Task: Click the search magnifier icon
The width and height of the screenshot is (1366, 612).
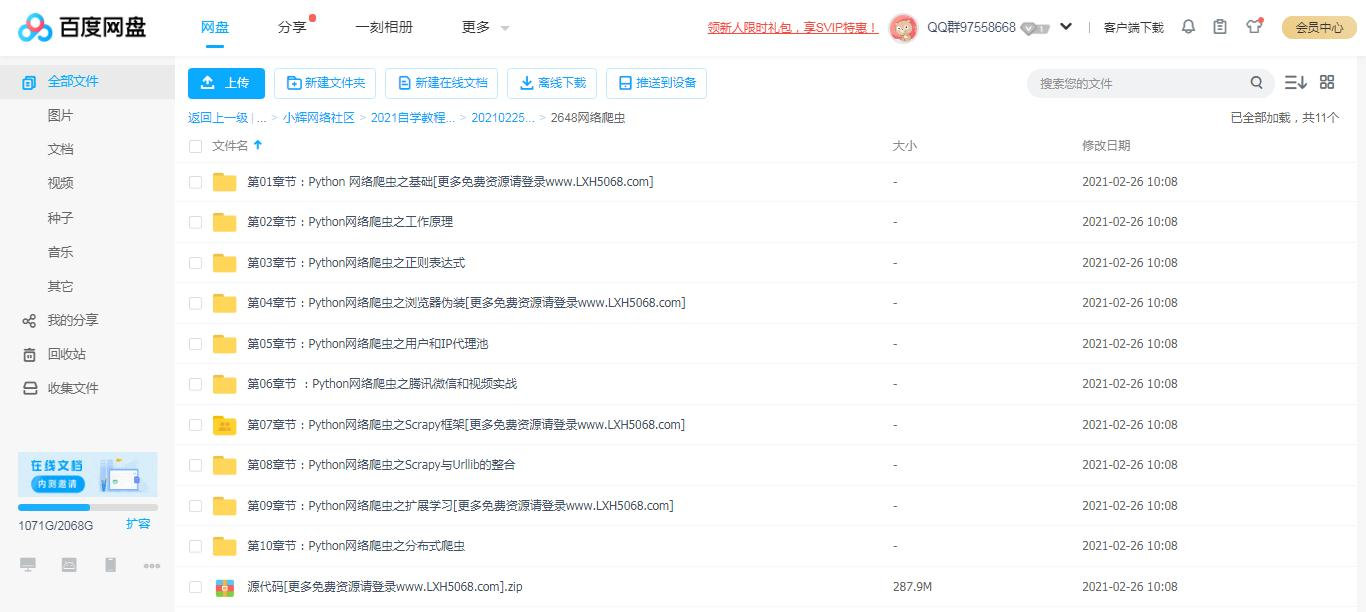Action: pos(1256,83)
